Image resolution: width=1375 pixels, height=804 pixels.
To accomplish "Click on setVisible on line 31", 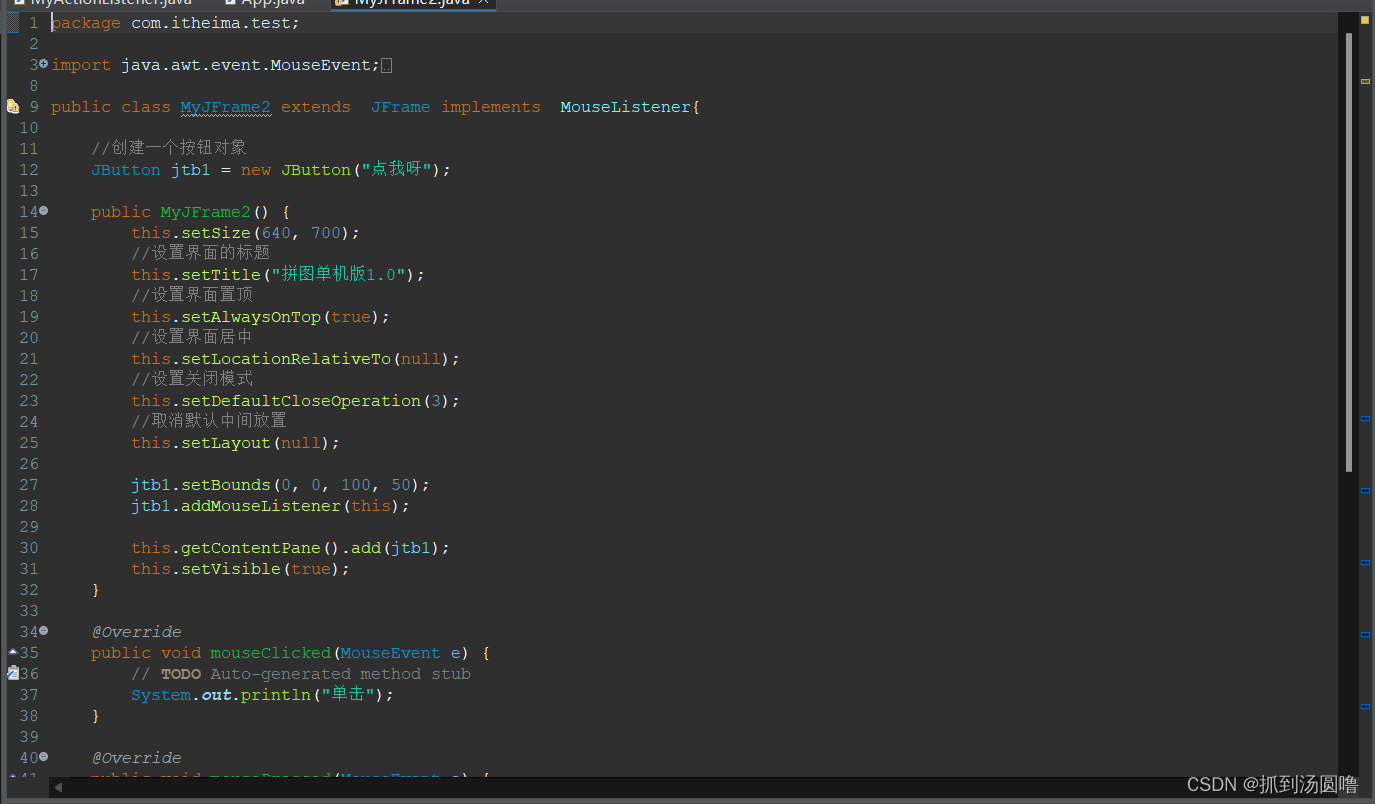I will click(231, 569).
